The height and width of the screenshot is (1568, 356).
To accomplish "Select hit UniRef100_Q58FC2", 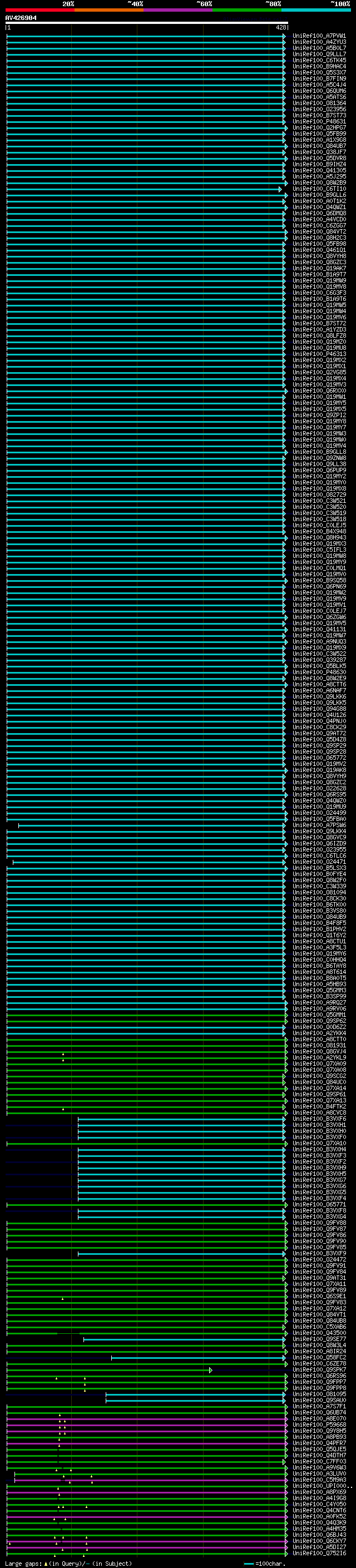I will (319, 1357).
